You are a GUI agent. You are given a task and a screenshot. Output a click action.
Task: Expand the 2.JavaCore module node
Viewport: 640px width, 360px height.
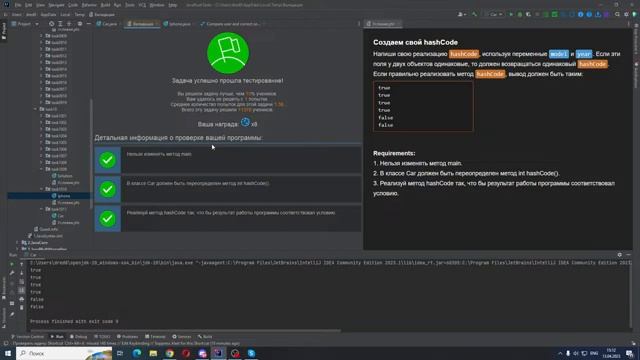(x=17, y=242)
